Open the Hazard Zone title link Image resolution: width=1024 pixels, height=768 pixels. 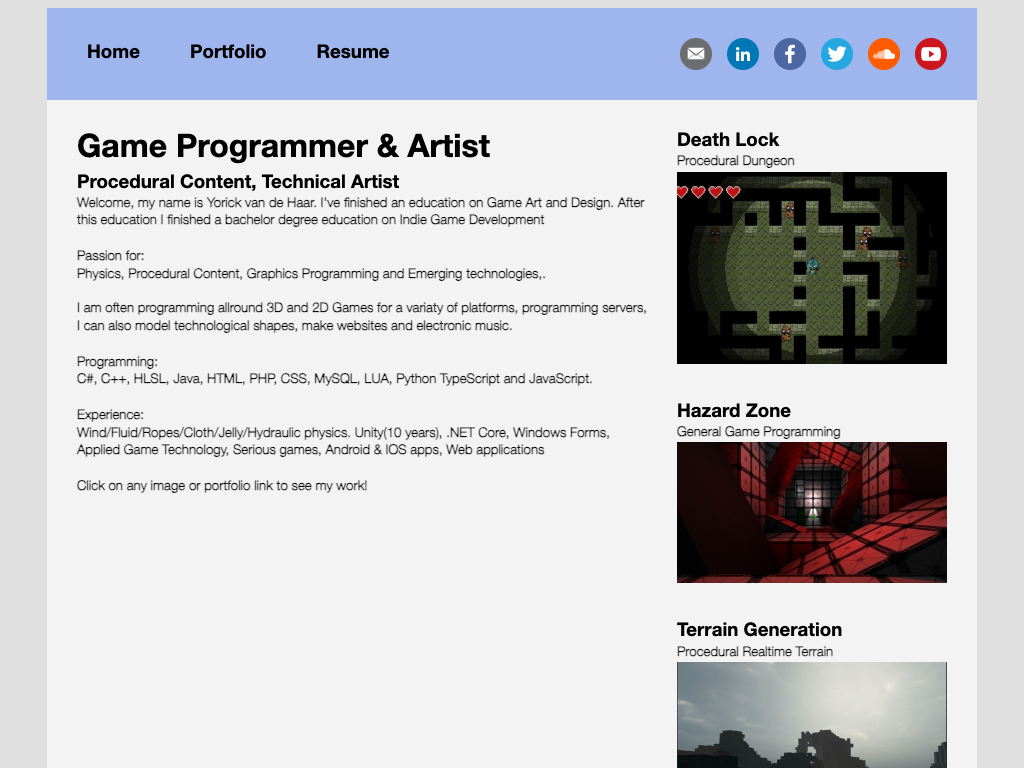(734, 411)
